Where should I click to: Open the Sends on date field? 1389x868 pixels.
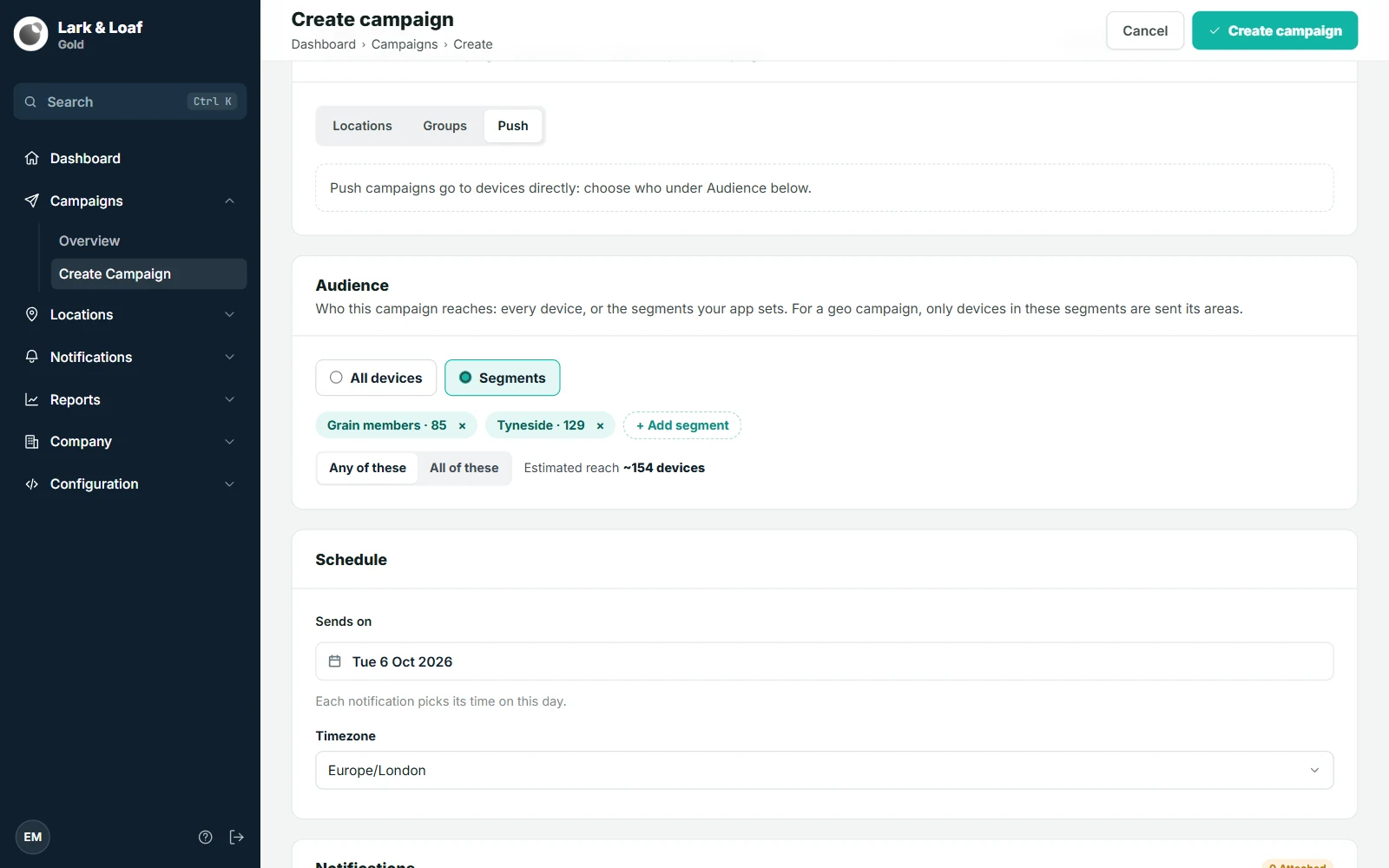(825, 661)
